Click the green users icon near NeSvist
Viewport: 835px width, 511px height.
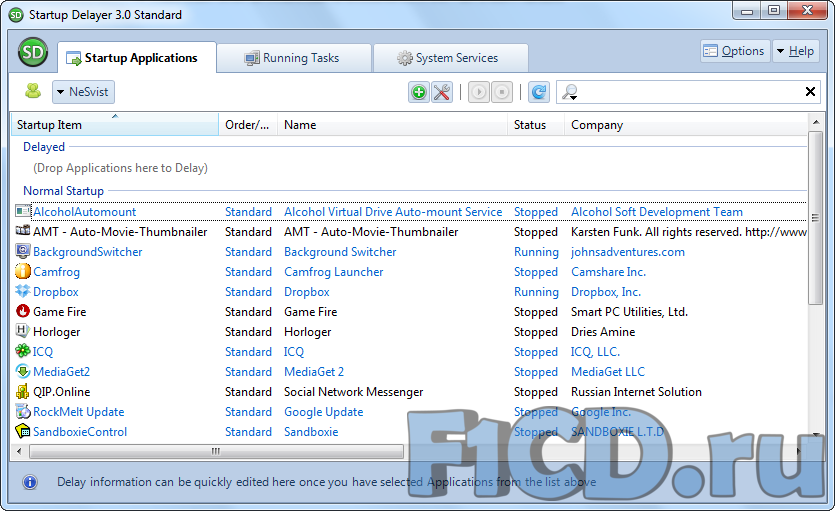pyautogui.click(x=33, y=91)
